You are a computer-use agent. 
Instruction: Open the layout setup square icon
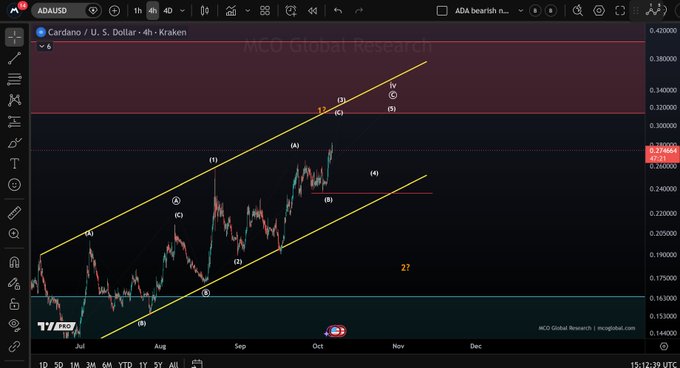pos(442,11)
